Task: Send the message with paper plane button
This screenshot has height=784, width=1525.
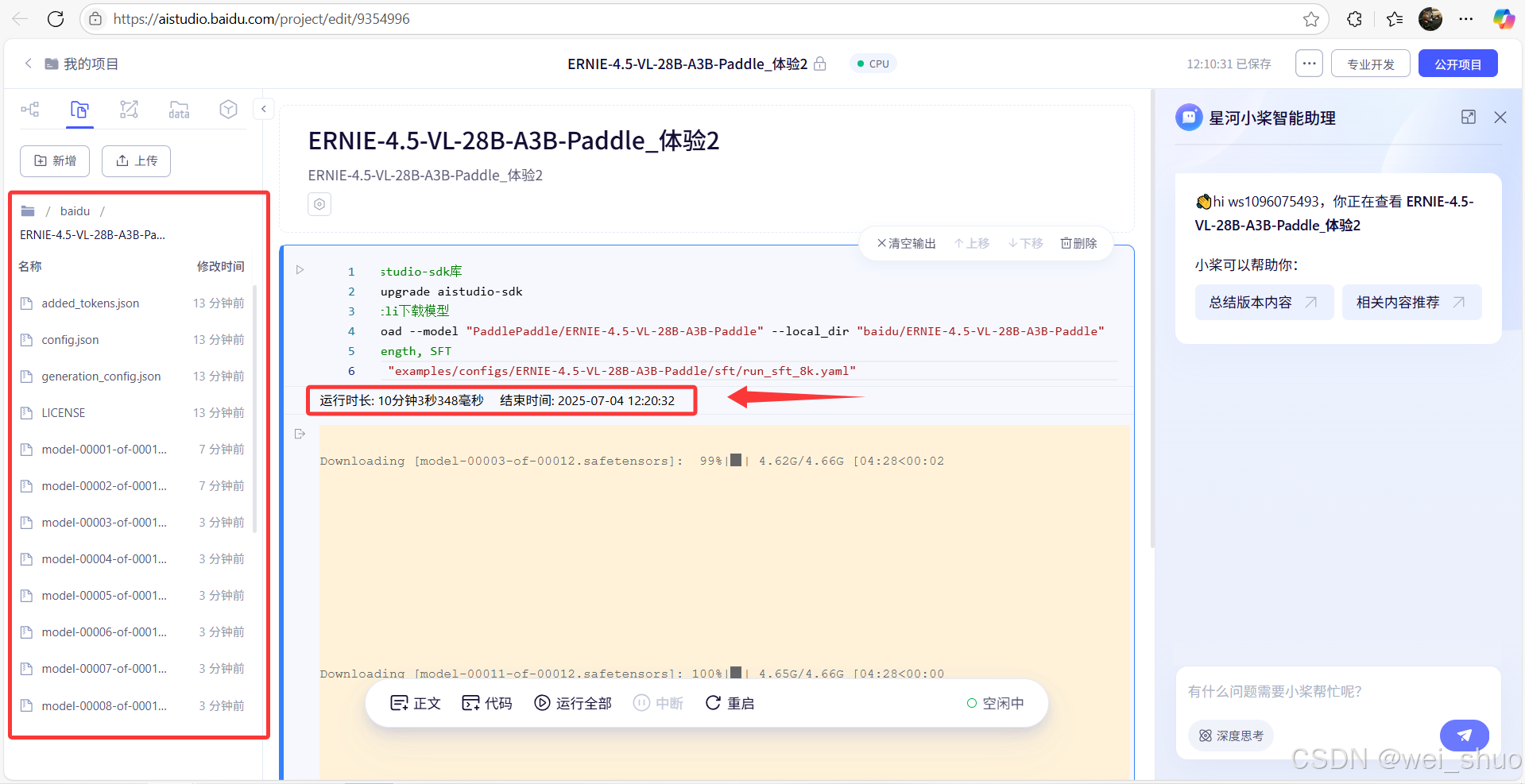Action: point(1465,736)
